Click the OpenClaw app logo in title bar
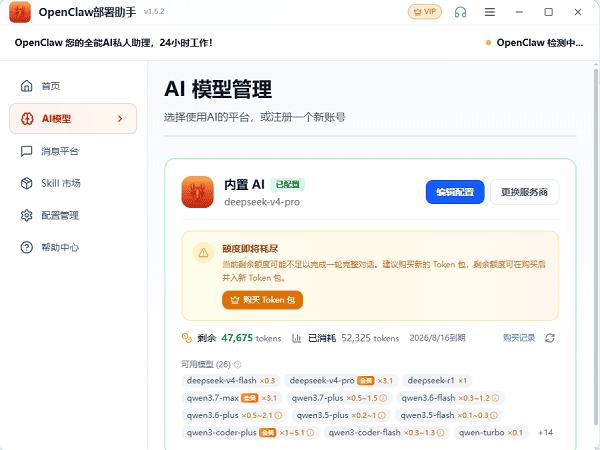600x450 pixels. point(20,12)
